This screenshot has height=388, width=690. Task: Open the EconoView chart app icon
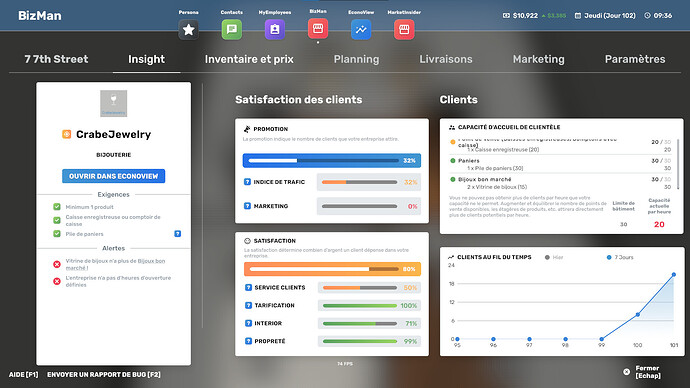[x=361, y=29]
